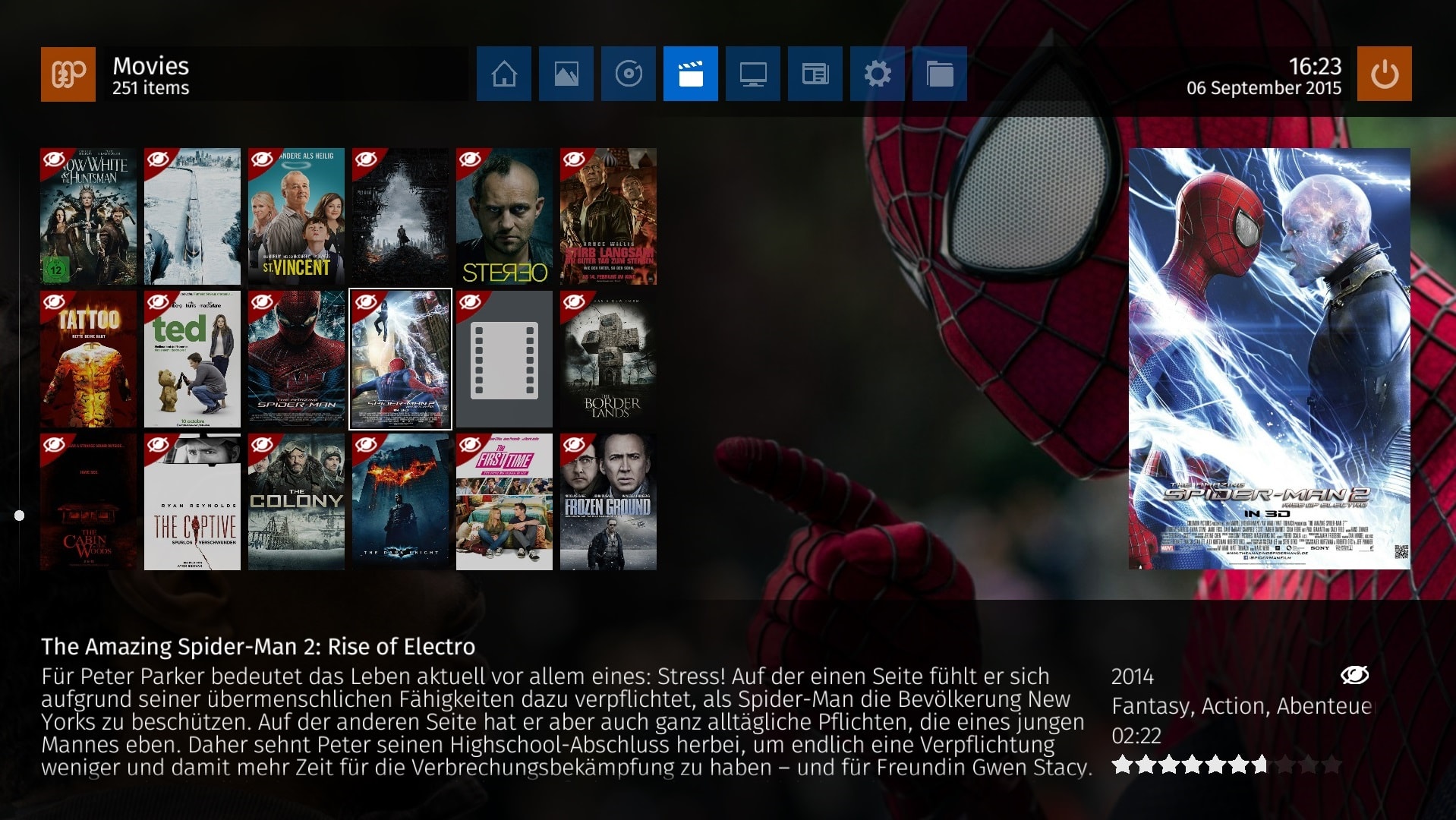Click the watched eye icon beside 2014
The height and width of the screenshot is (820, 1456).
pos(1354,674)
